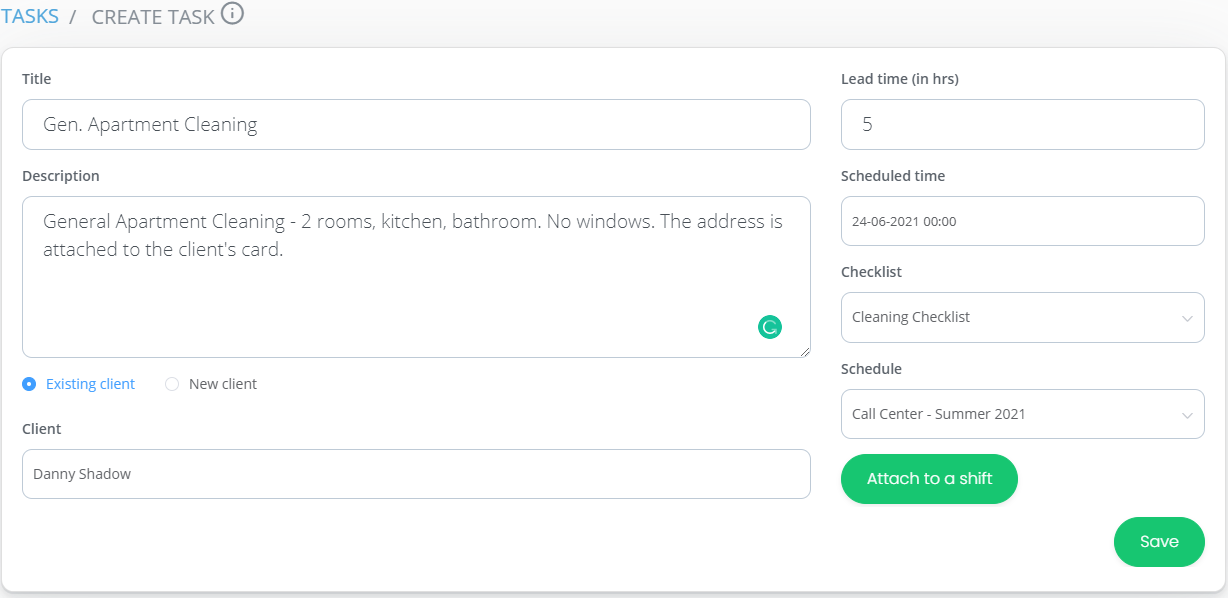Focus the Lead time field showing 5
This screenshot has height=598, width=1228.
point(1022,125)
